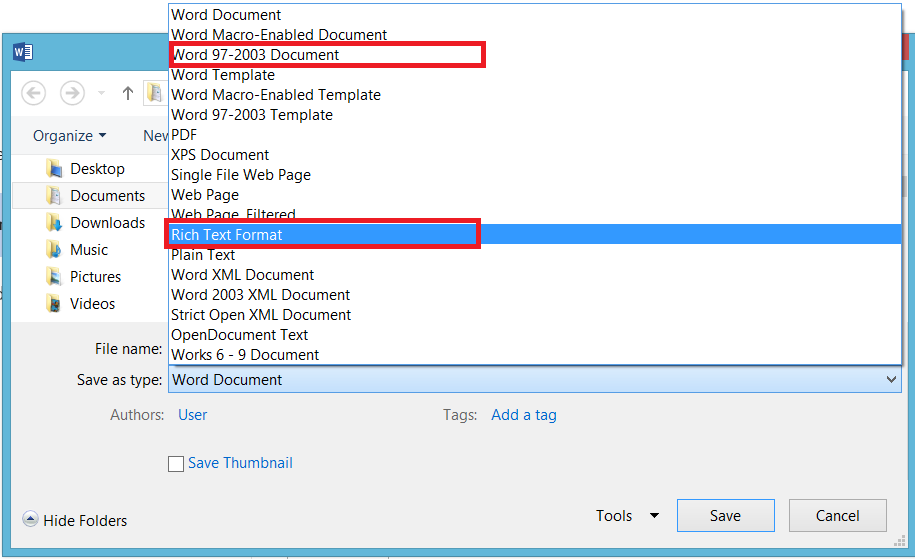
Task: Choose Web Page format option
Action: click(x=535, y=194)
